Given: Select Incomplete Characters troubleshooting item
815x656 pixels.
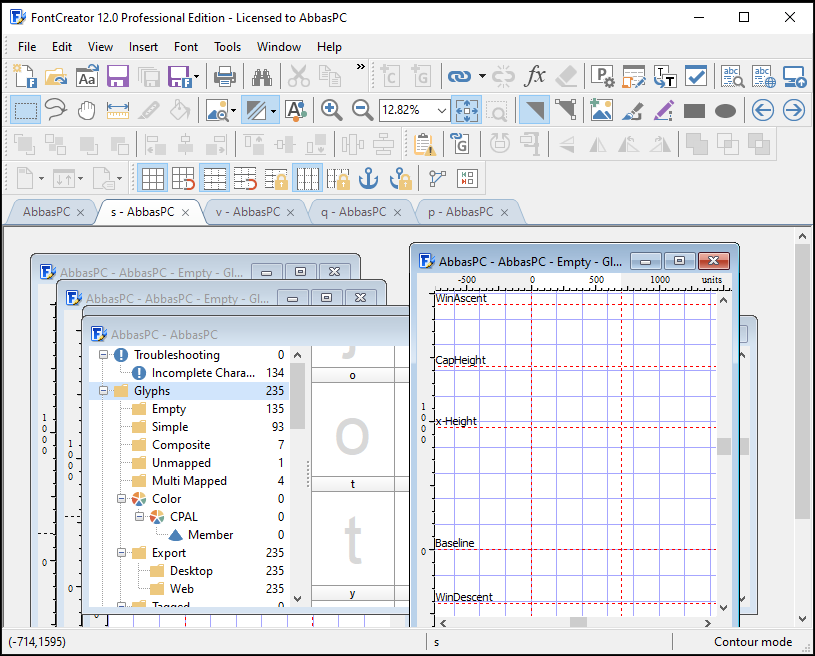Looking at the screenshot, I should 203,373.
